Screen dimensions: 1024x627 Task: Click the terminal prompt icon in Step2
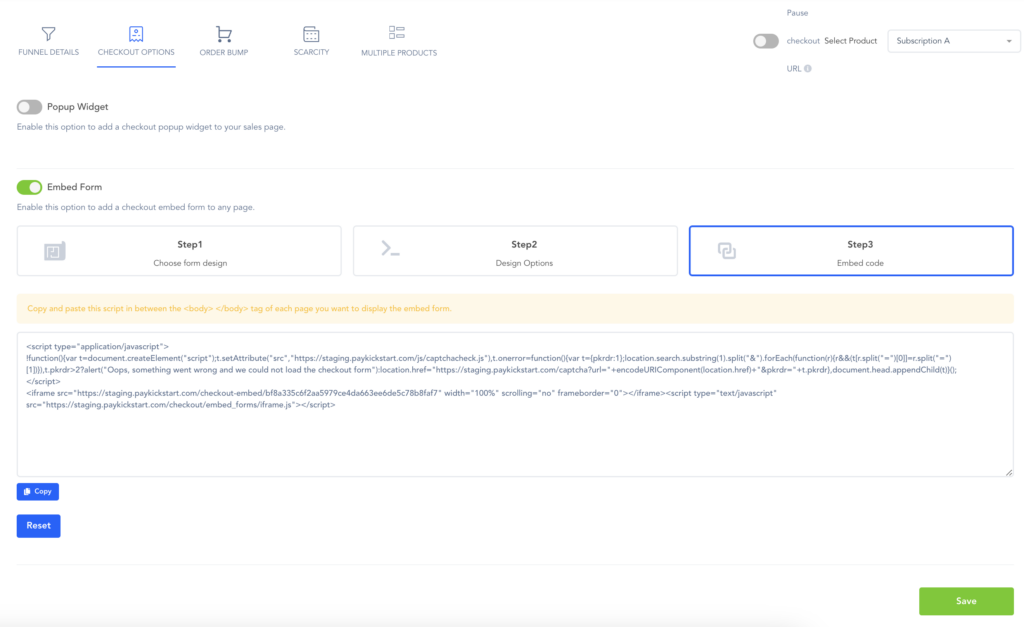coord(390,250)
